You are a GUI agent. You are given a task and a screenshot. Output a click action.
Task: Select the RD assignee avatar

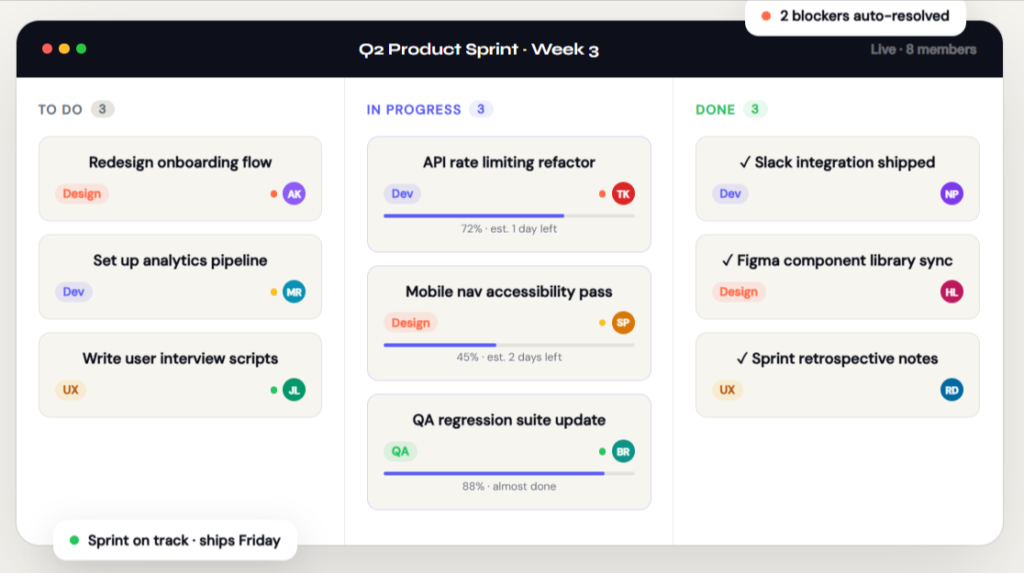(952, 390)
